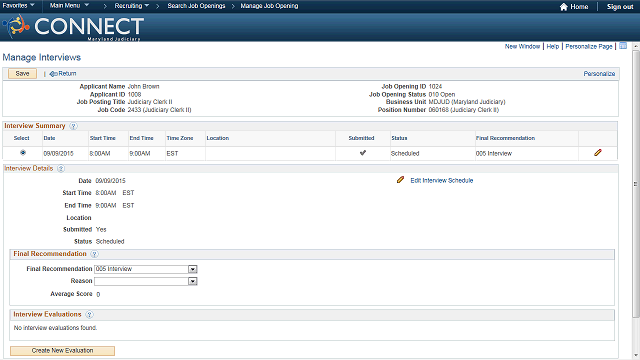Click the Select column header
The height and width of the screenshot is (360, 640).
[21, 138]
